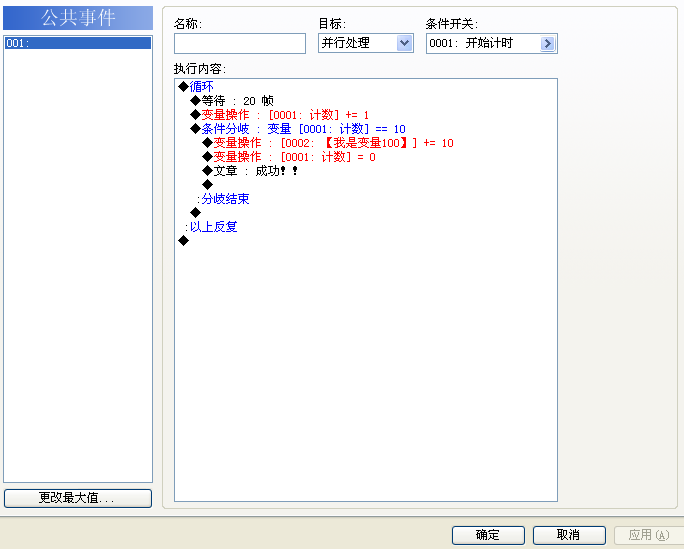Image resolution: width=684 pixels, height=549 pixels.
Task: Click the 取消 cancel button
Action: pos(569,535)
